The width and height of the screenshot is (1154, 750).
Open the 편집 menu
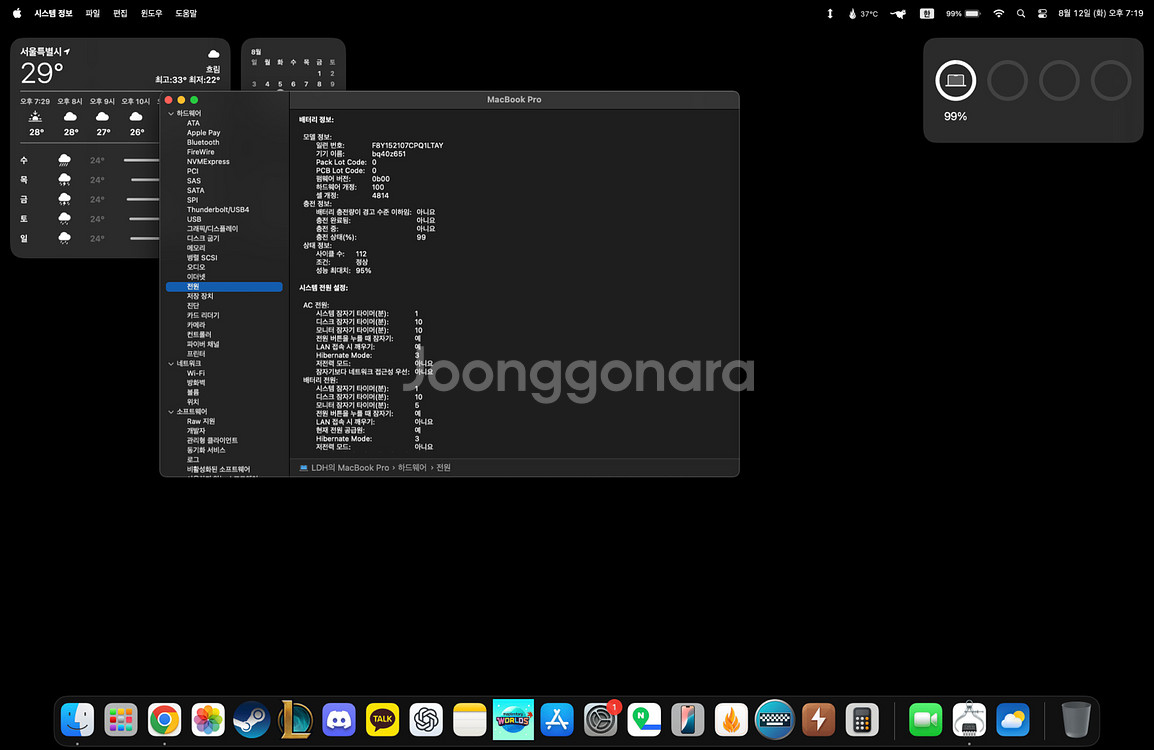120,13
